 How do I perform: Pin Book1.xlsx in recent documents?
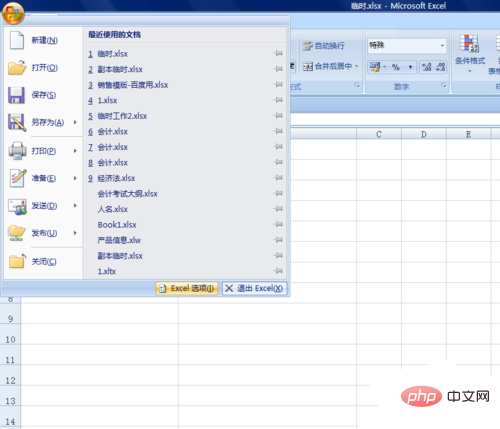click(x=278, y=224)
